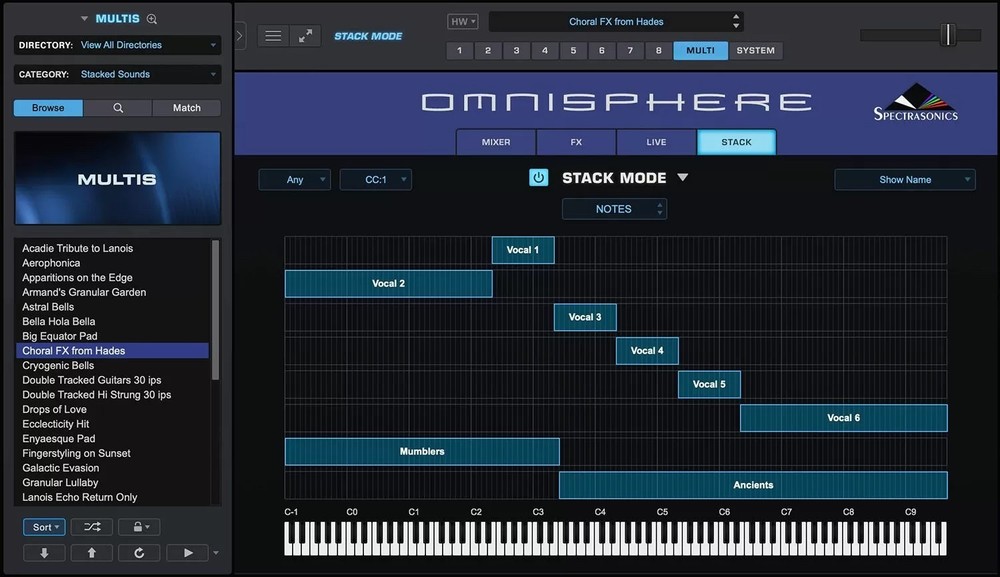Viewport: 1000px width, 577px height.
Task: Open the Show Name dropdown
Action: coord(904,180)
